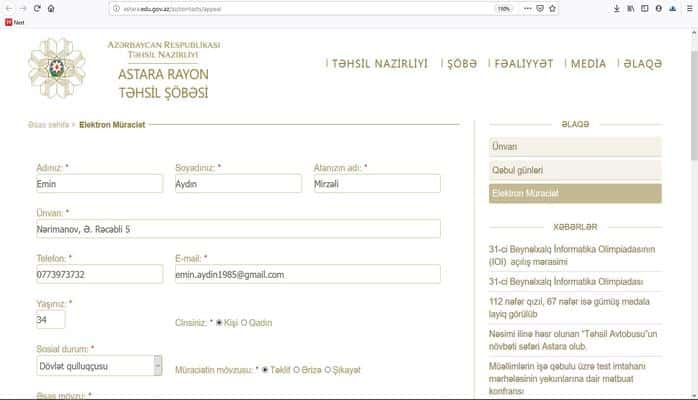Open the Firefox hamburger menu

click(x=687, y=8)
